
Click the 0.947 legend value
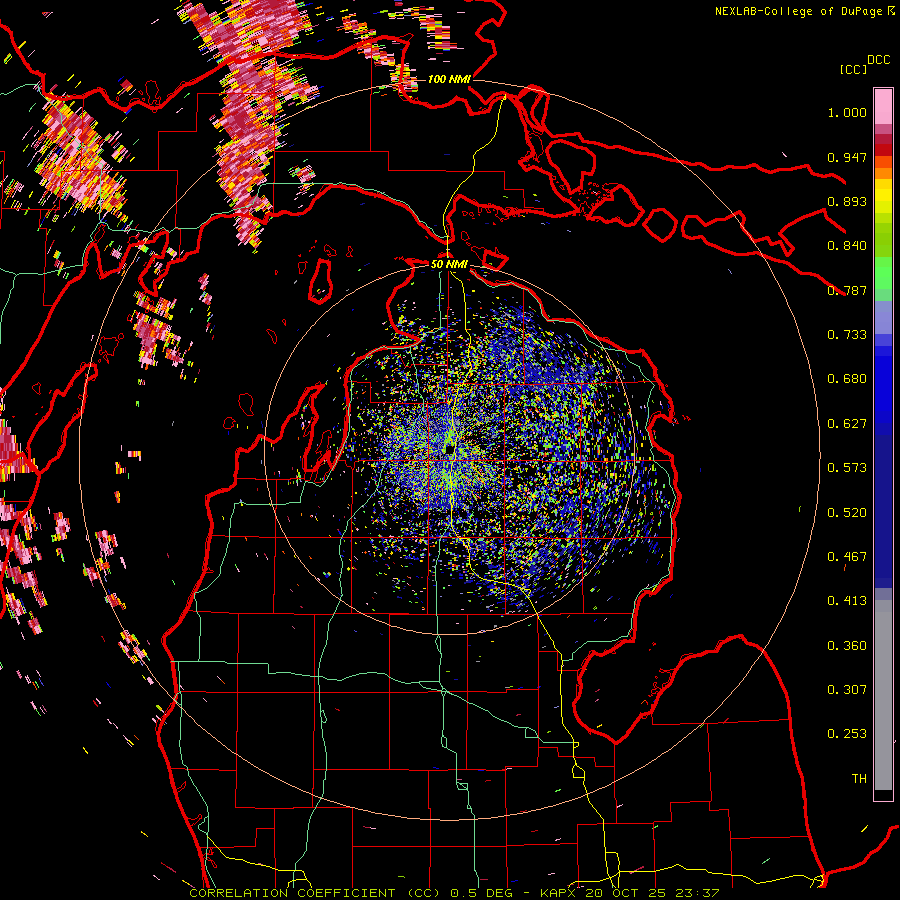[x=847, y=157]
